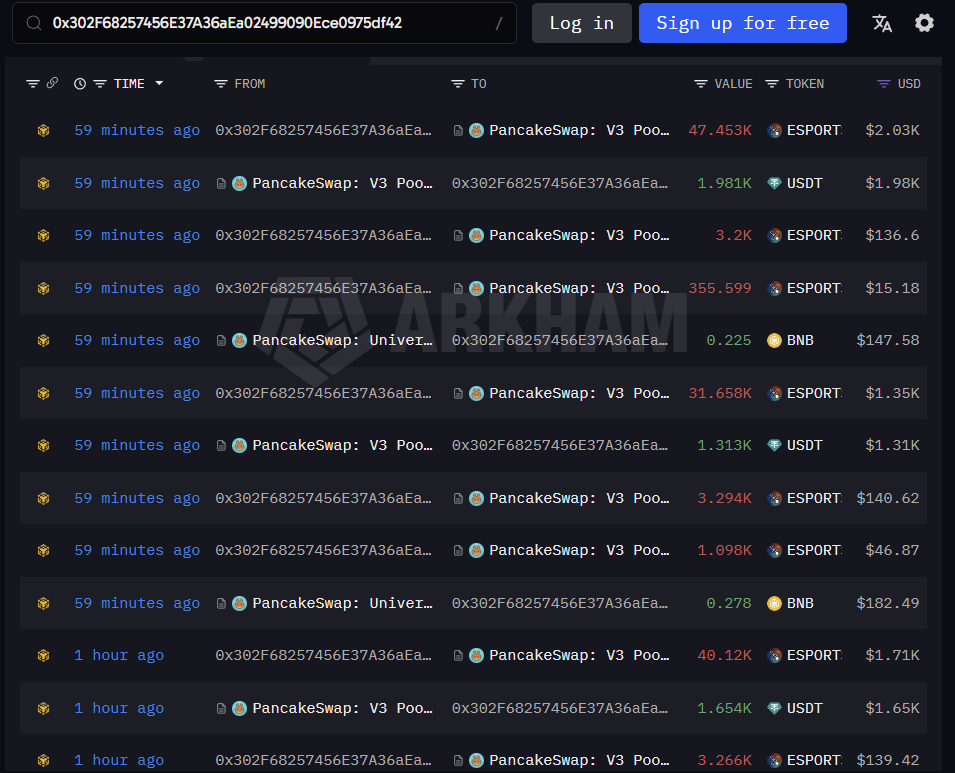
Task: Click USD amount $1.65K
Action: pos(892,708)
